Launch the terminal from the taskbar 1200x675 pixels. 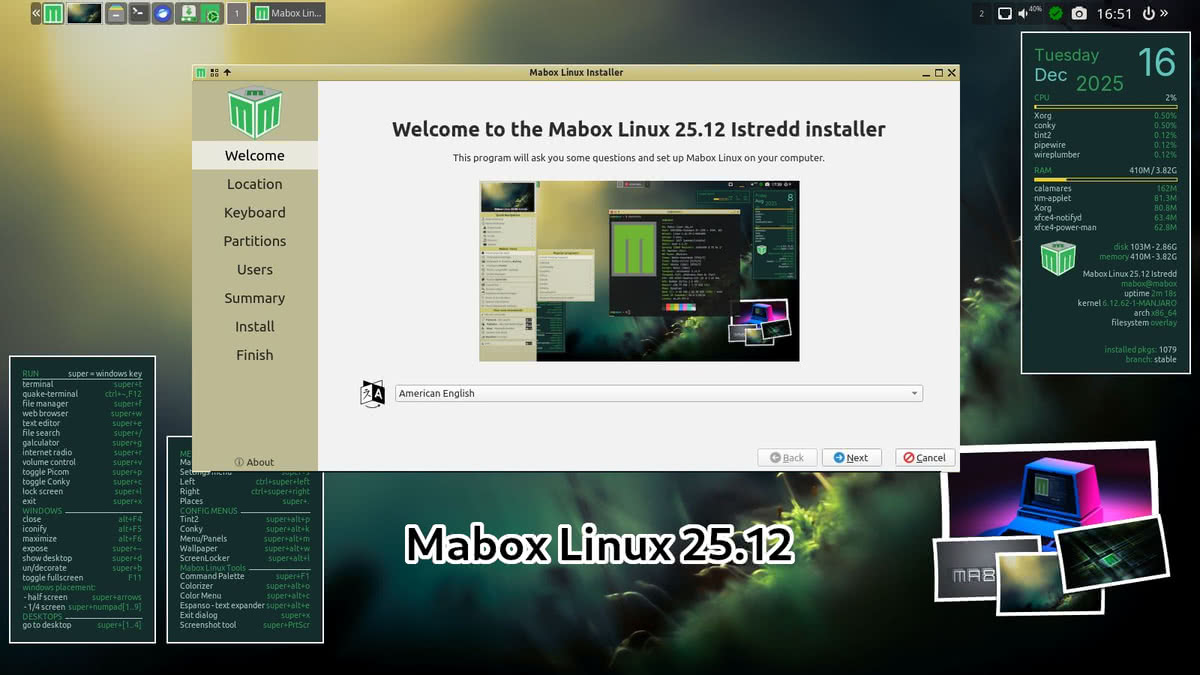coord(137,13)
